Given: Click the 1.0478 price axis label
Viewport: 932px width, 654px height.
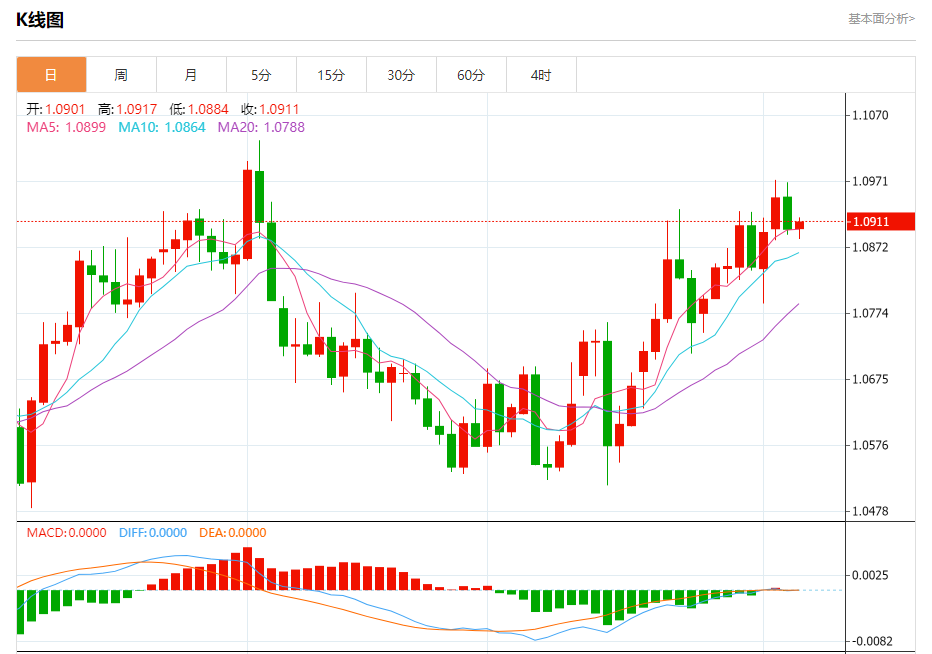Looking at the screenshot, I should point(870,511).
